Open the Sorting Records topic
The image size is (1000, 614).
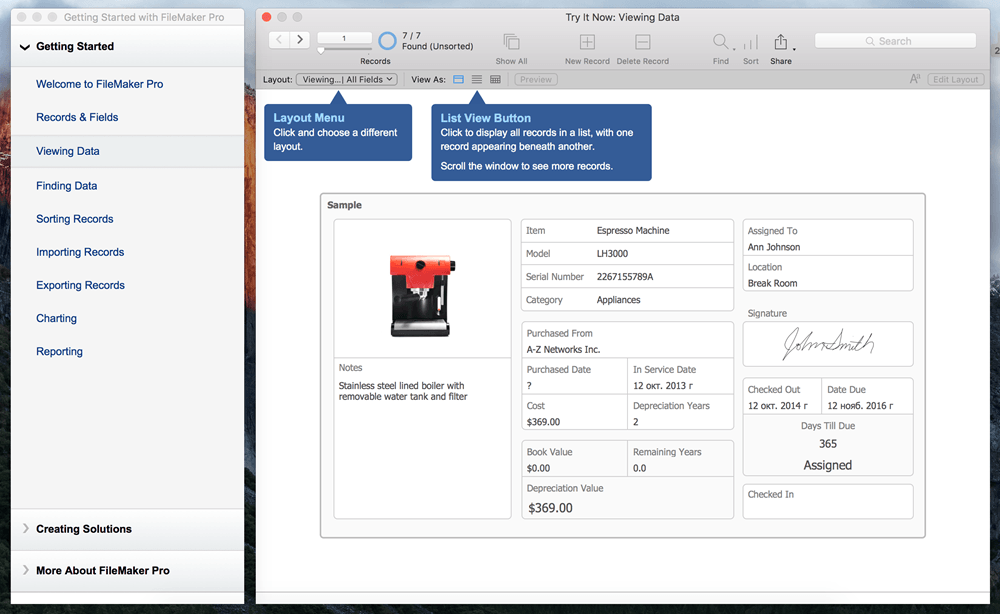(75, 219)
